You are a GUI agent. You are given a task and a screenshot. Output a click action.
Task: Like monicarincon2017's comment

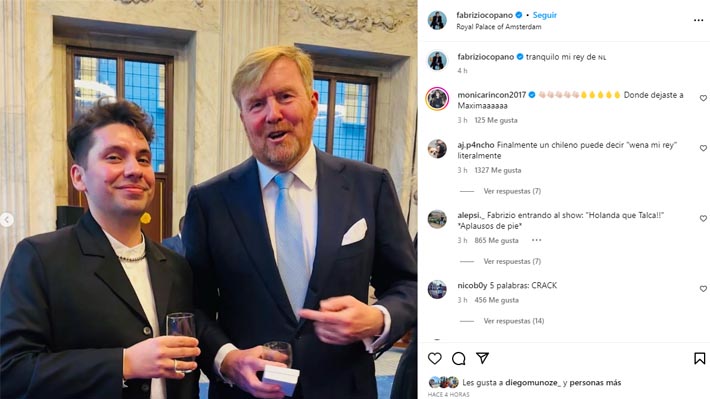pos(703,98)
